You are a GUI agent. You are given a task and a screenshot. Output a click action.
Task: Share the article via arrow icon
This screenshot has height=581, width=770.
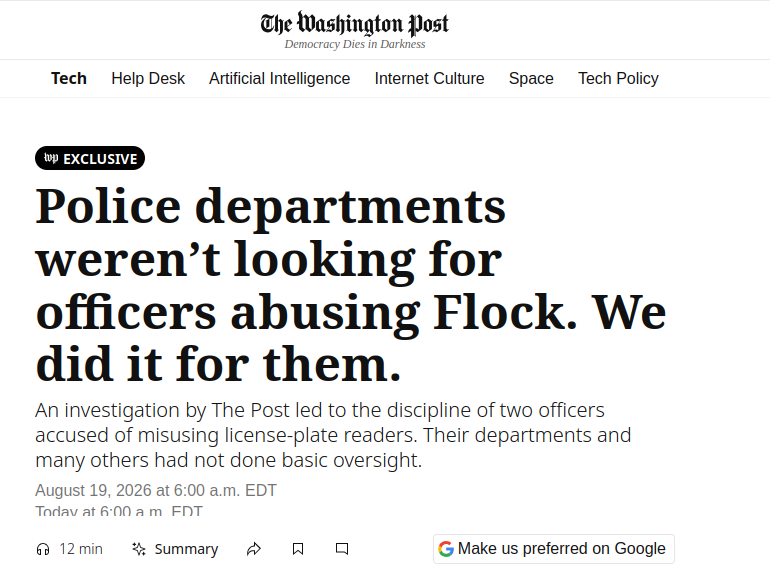(253, 549)
